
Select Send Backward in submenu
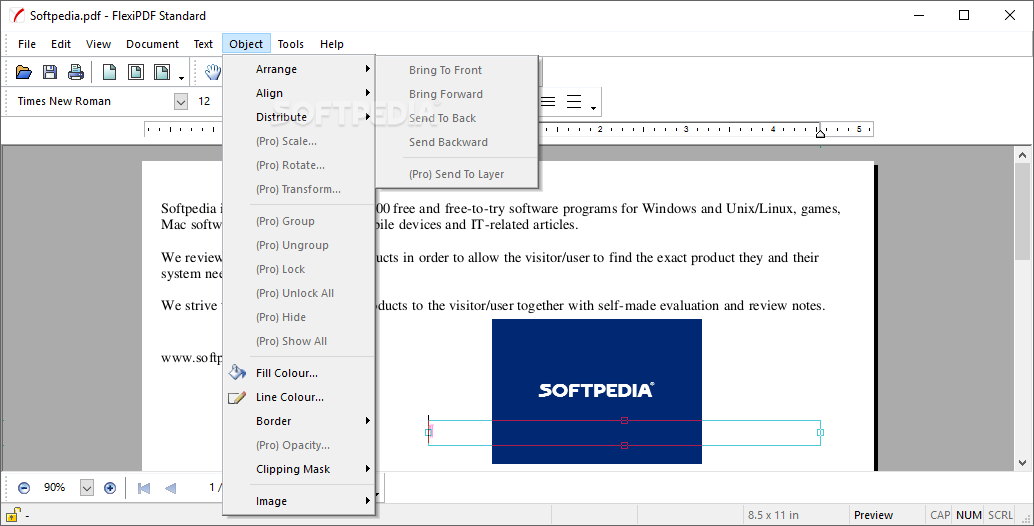[x=458, y=142]
